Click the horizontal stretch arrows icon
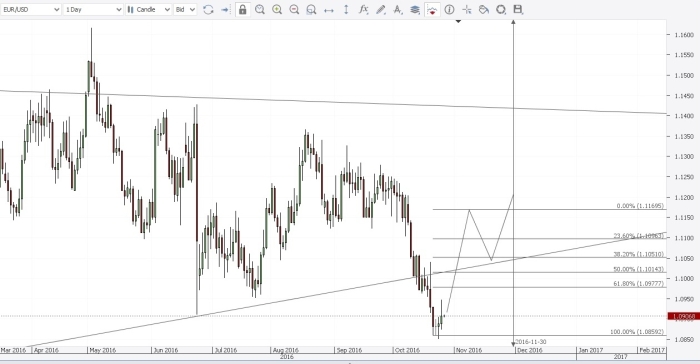The image size is (700, 364). coord(329,9)
